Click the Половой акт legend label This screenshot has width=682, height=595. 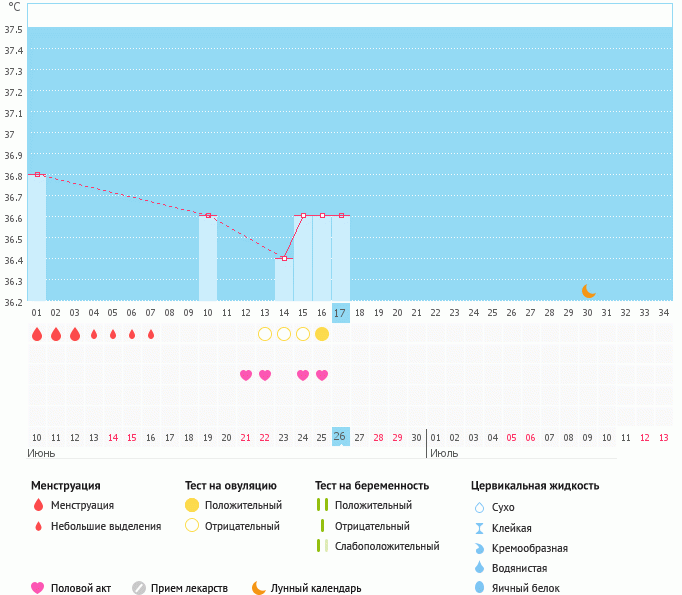83,588
